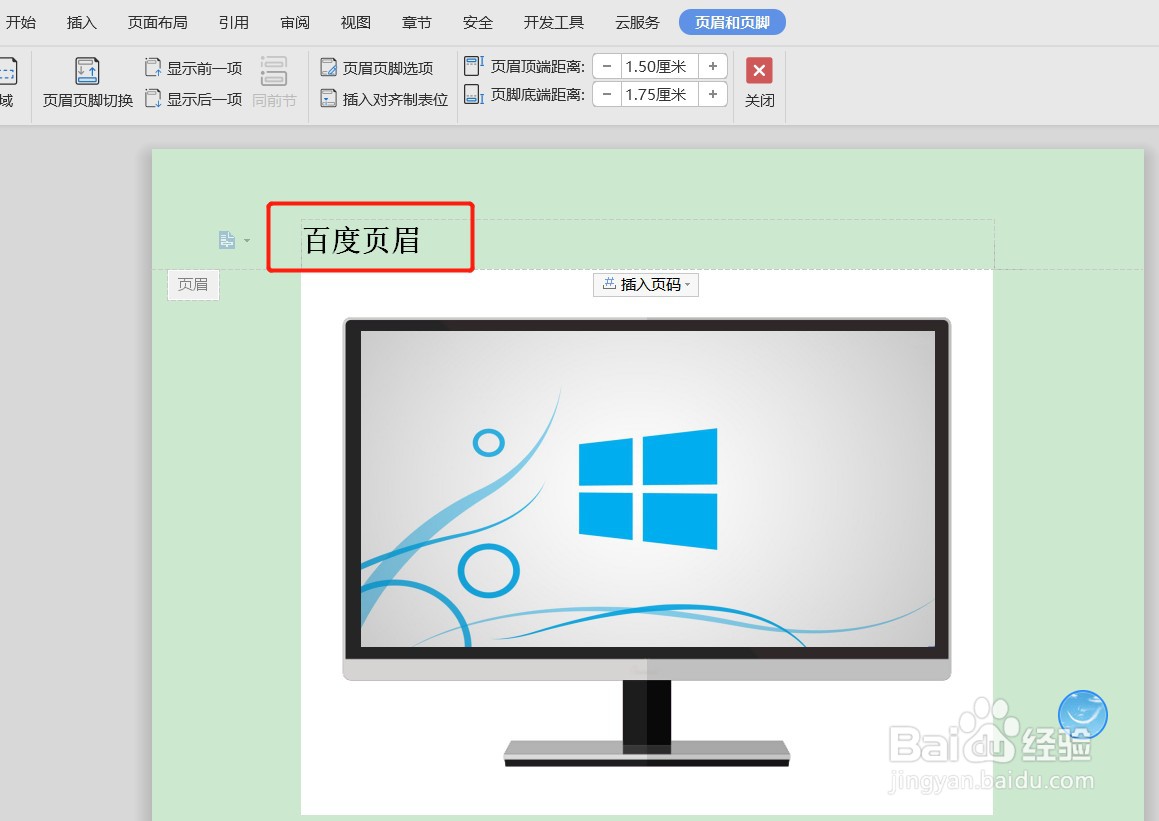Viewport: 1159px width, 821px height.
Task: Click the 1.50厘米 header distance field
Action: tap(659, 67)
